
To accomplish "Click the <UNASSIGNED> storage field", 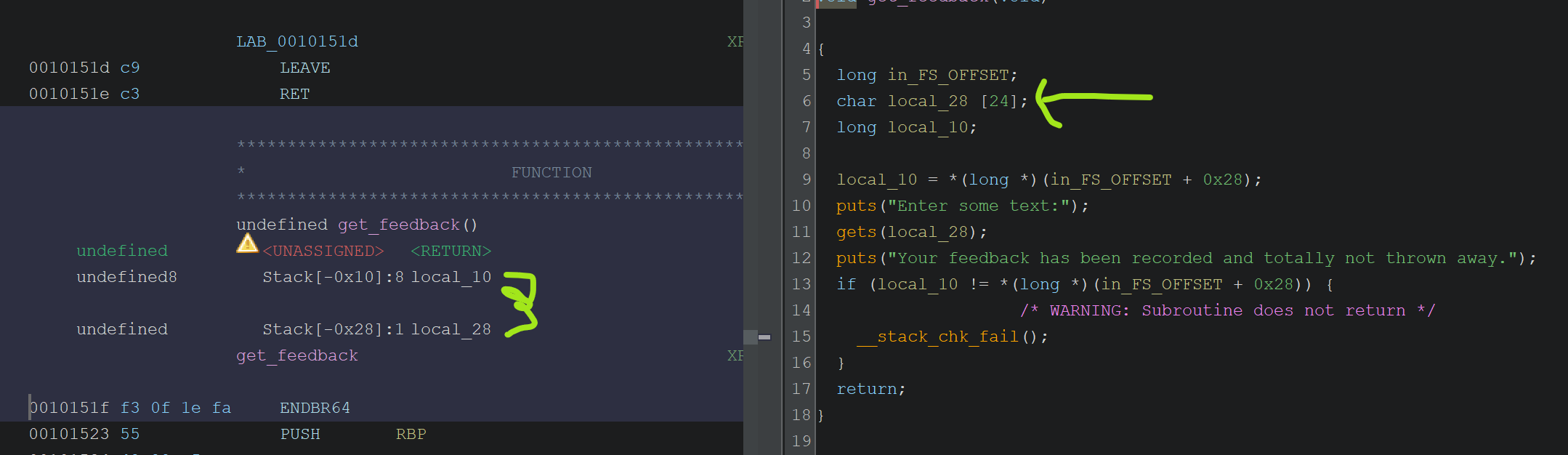I will pyautogui.click(x=323, y=251).
